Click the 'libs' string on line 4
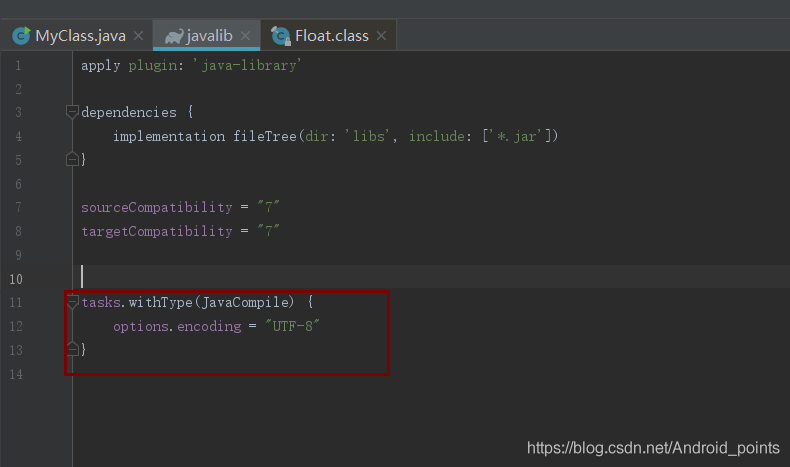Viewport: 790px width, 467px height. (x=368, y=136)
